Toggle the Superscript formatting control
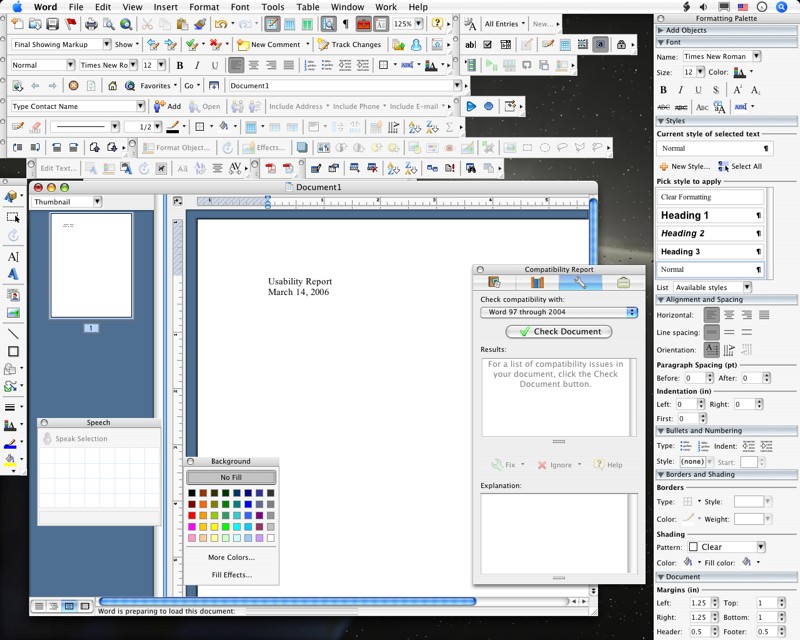 pyautogui.click(x=737, y=89)
